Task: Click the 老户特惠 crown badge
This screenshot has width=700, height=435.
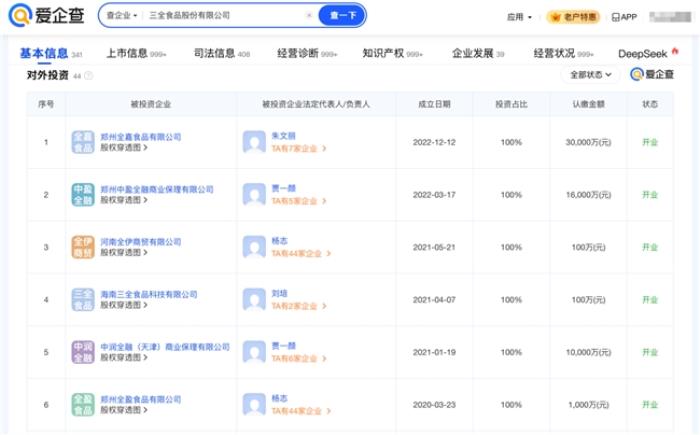Action: click(574, 17)
